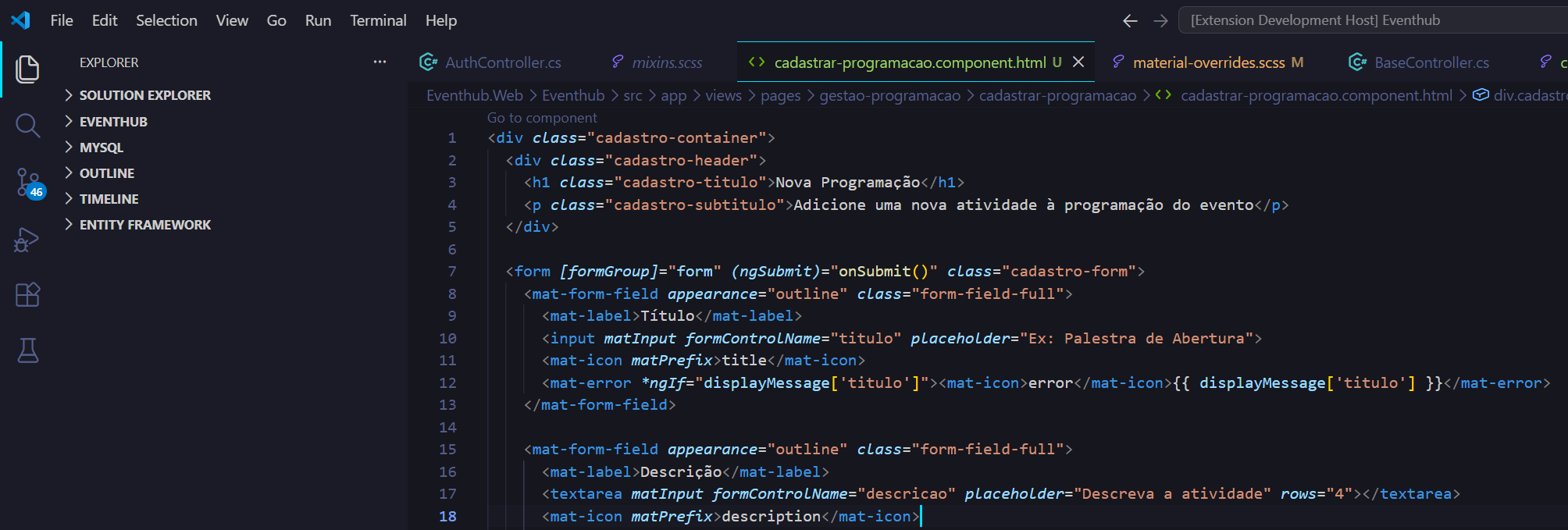
Task: Open Explorer more actions ellipsis
Action: pos(380,62)
